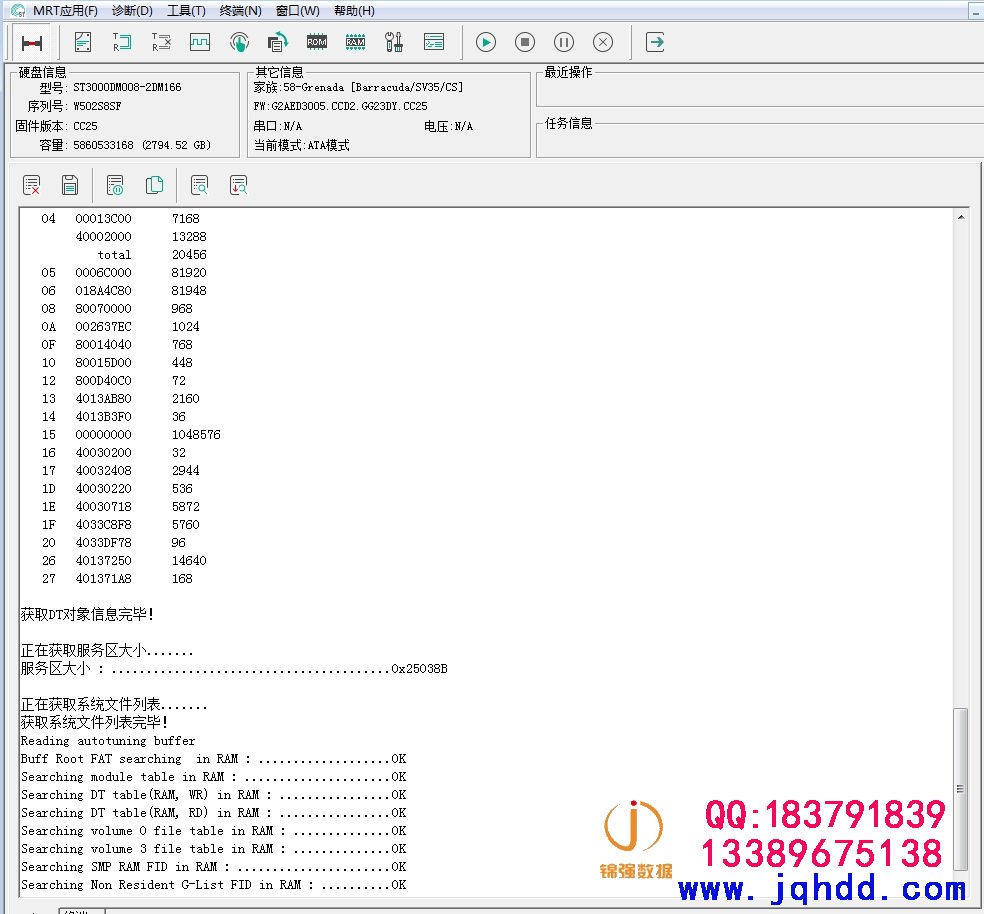Pause log output with list pause icon
Screen dimensions: 984x914
115,185
